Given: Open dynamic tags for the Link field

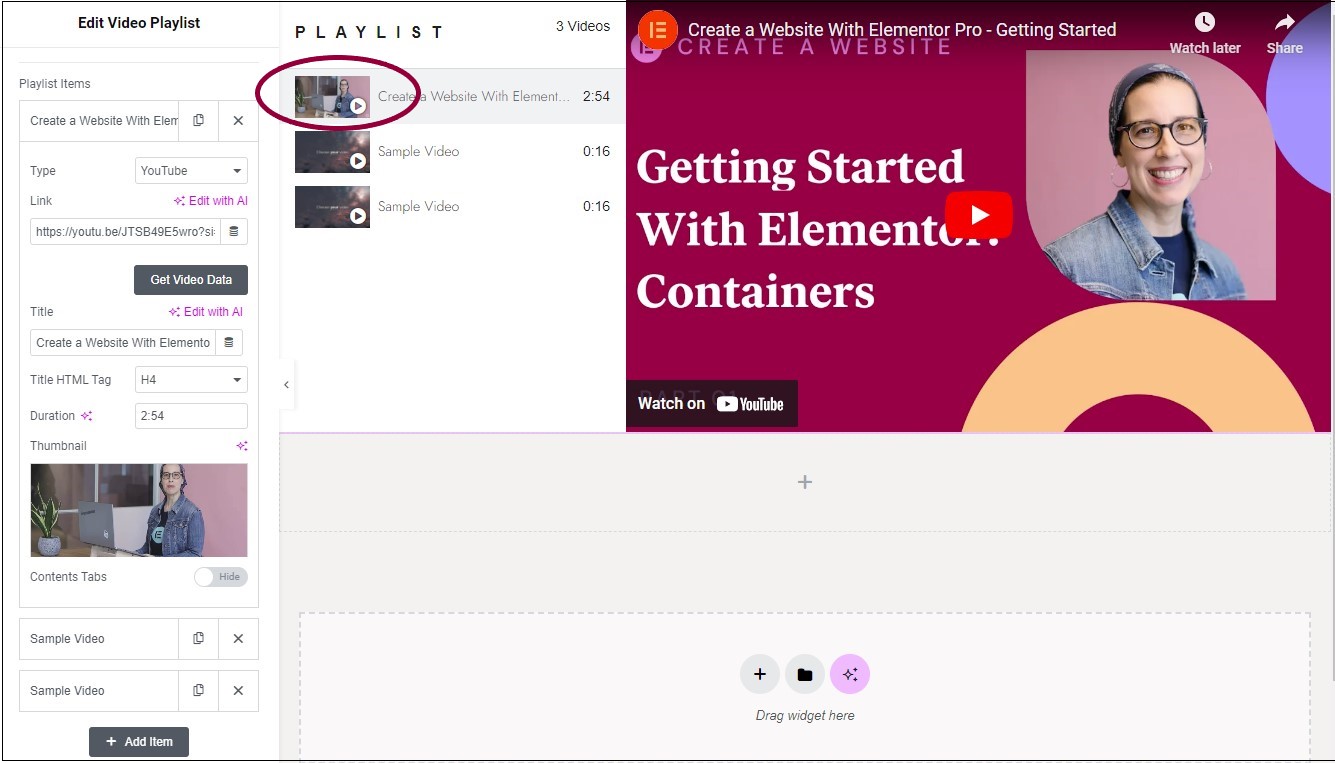Looking at the screenshot, I should click(x=234, y=231).
